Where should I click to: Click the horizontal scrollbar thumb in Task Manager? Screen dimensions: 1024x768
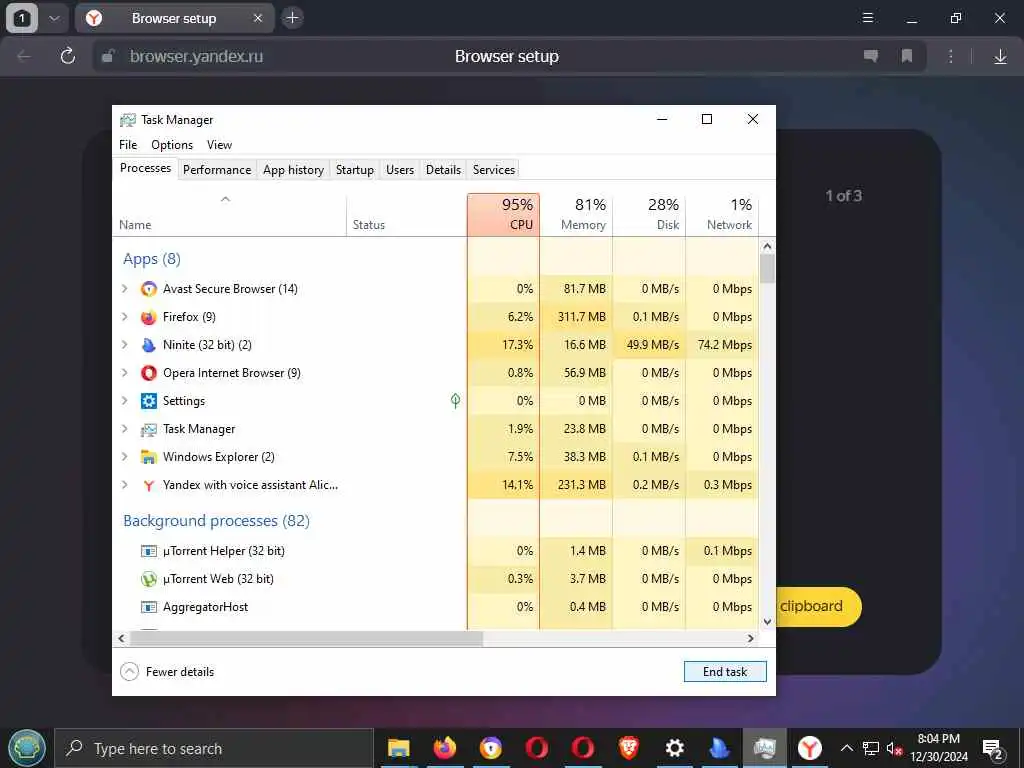point(306,639)
